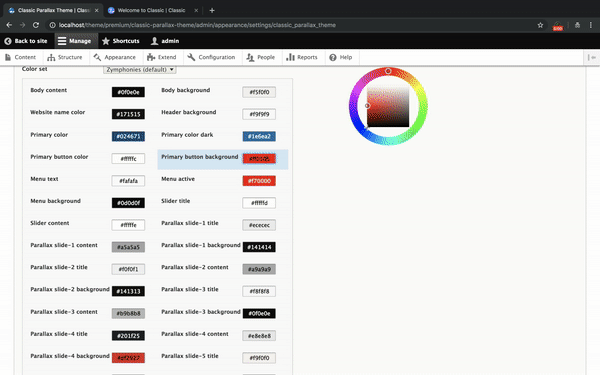Select the Parallax slide-3 title field

pos(259,291)
